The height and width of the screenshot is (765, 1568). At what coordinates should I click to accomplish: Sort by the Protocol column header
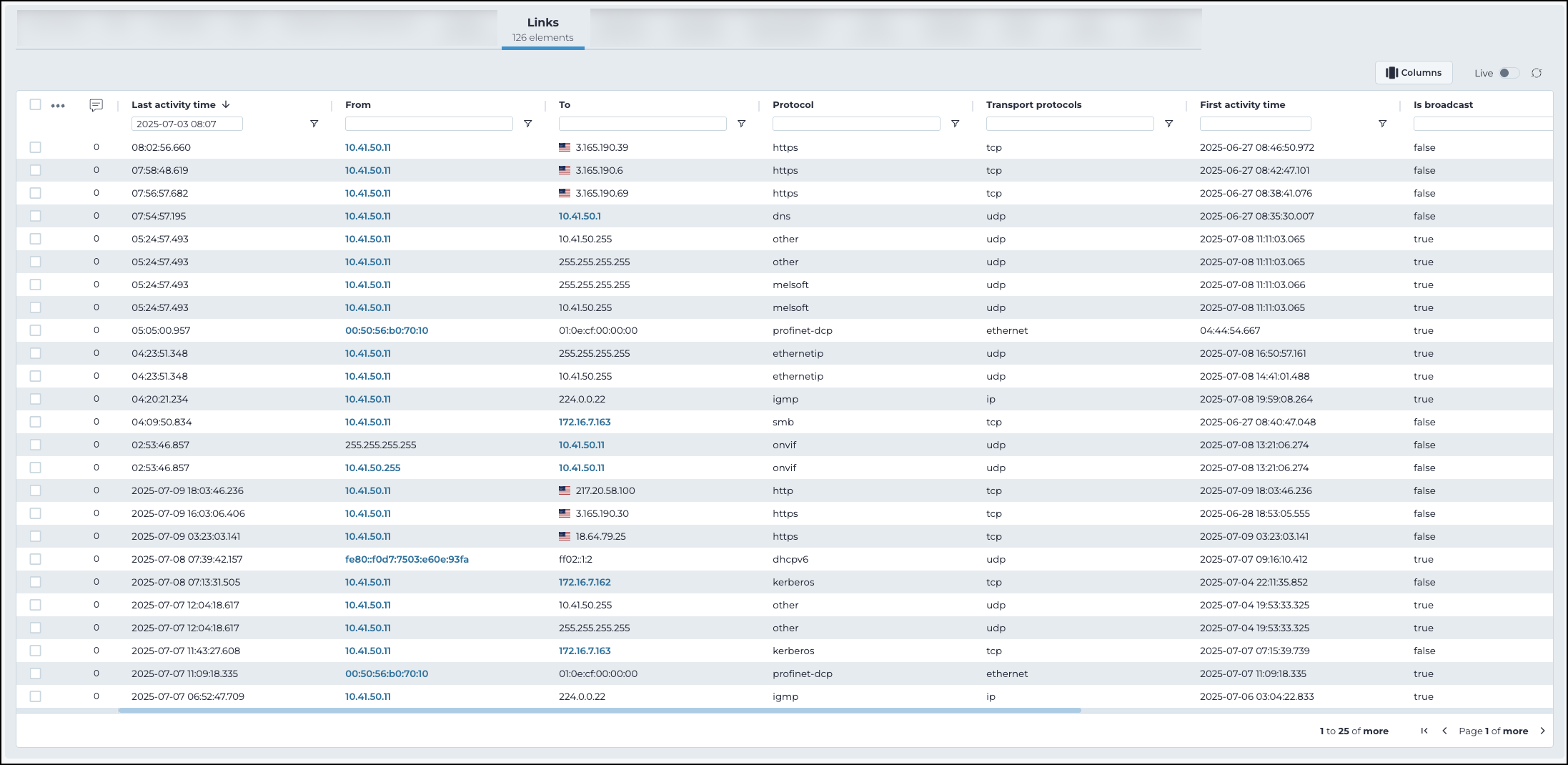pyautogui.click(x=793, y=104)
